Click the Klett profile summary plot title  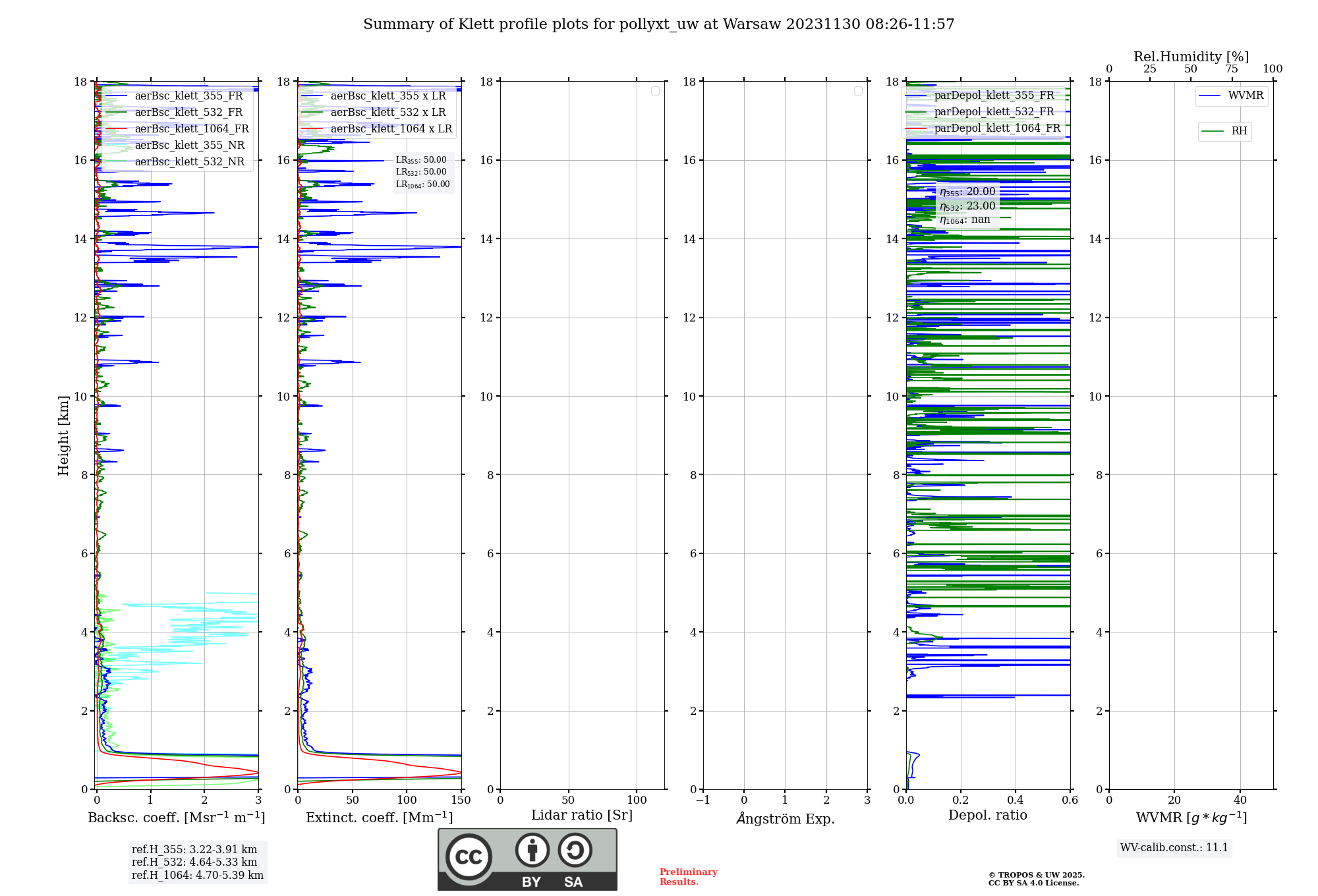tap(658, 24)
